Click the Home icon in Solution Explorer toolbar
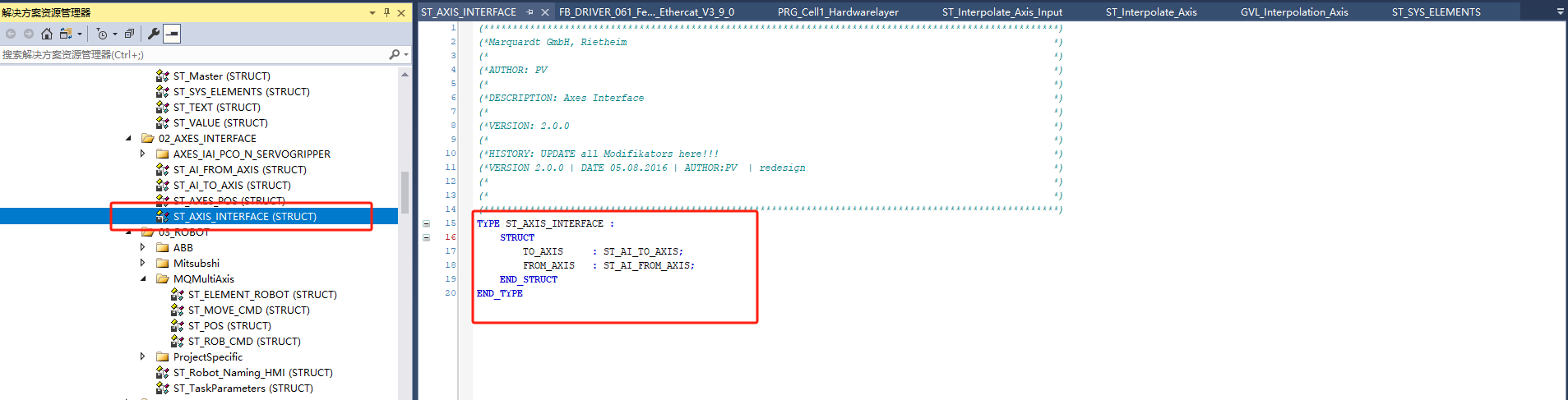1568x400 pixels. 47,34
